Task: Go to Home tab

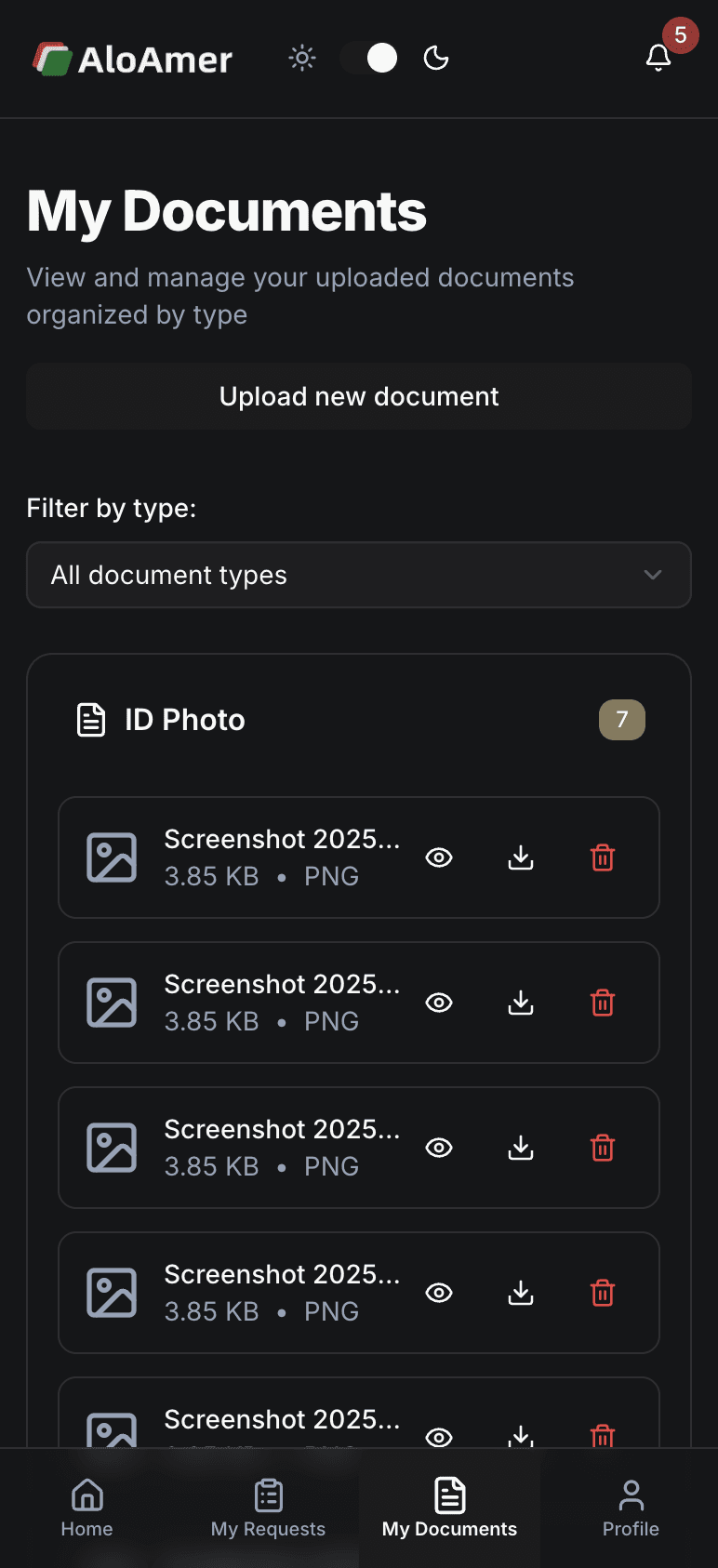Action: pyautogui.click(x=87, y=1508)
